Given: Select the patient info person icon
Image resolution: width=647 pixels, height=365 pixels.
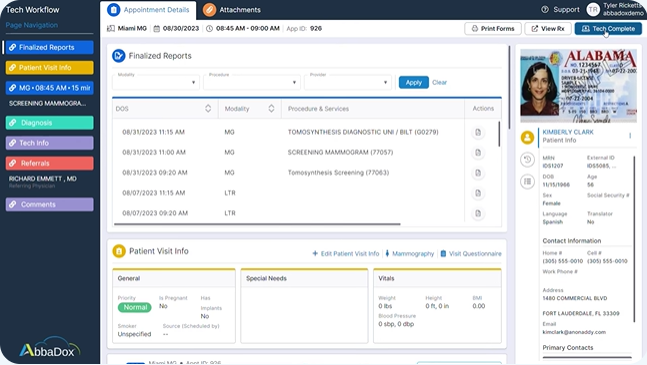Looking at the screenshot, I should tap(527, 137).
